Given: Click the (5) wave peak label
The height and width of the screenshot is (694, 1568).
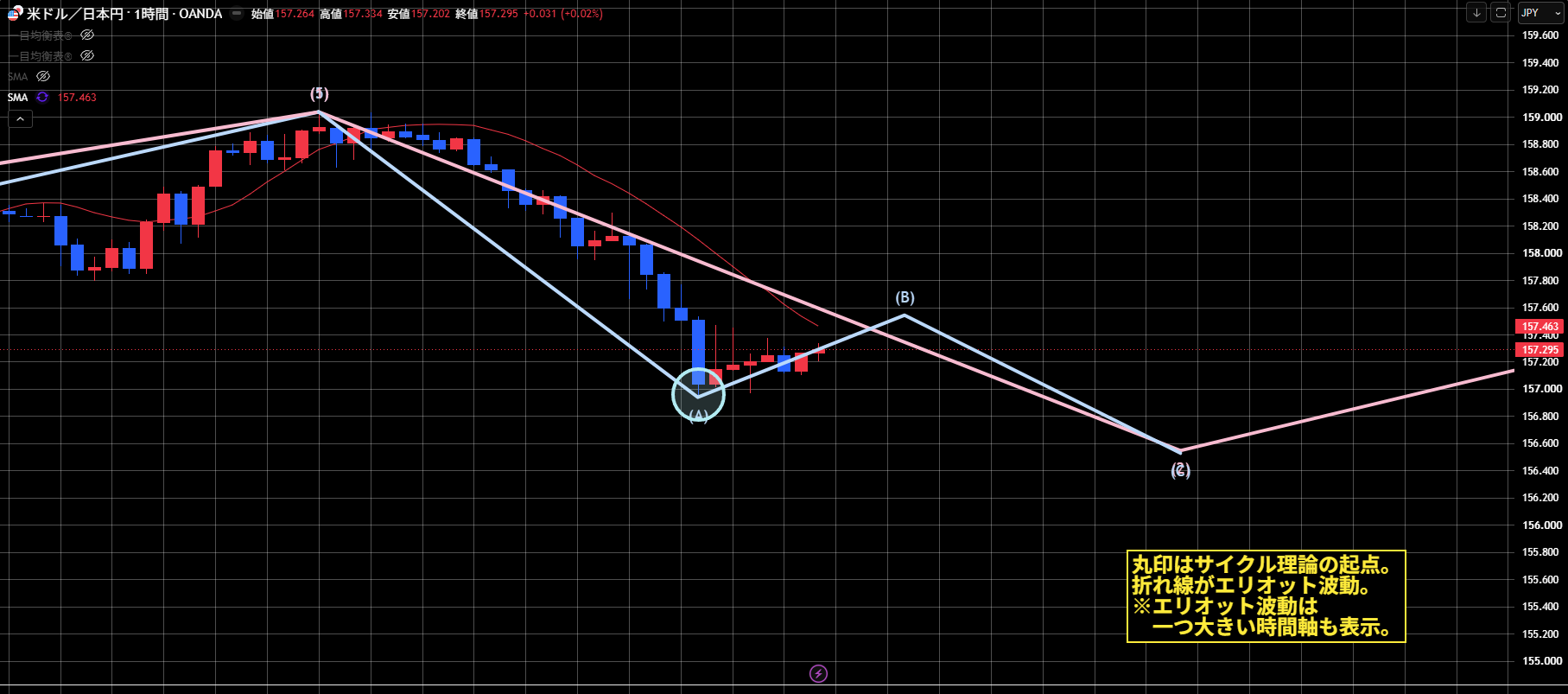Looking at the screenshot, I should [320, 93].
